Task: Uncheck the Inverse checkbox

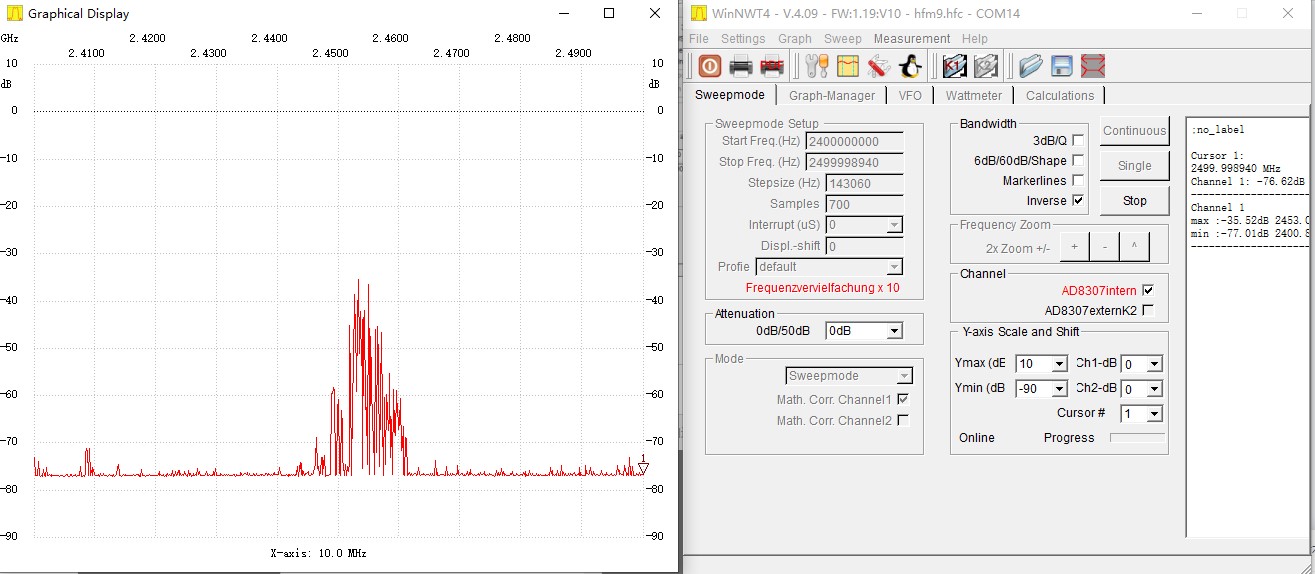Action: (x=1078, y=200)
